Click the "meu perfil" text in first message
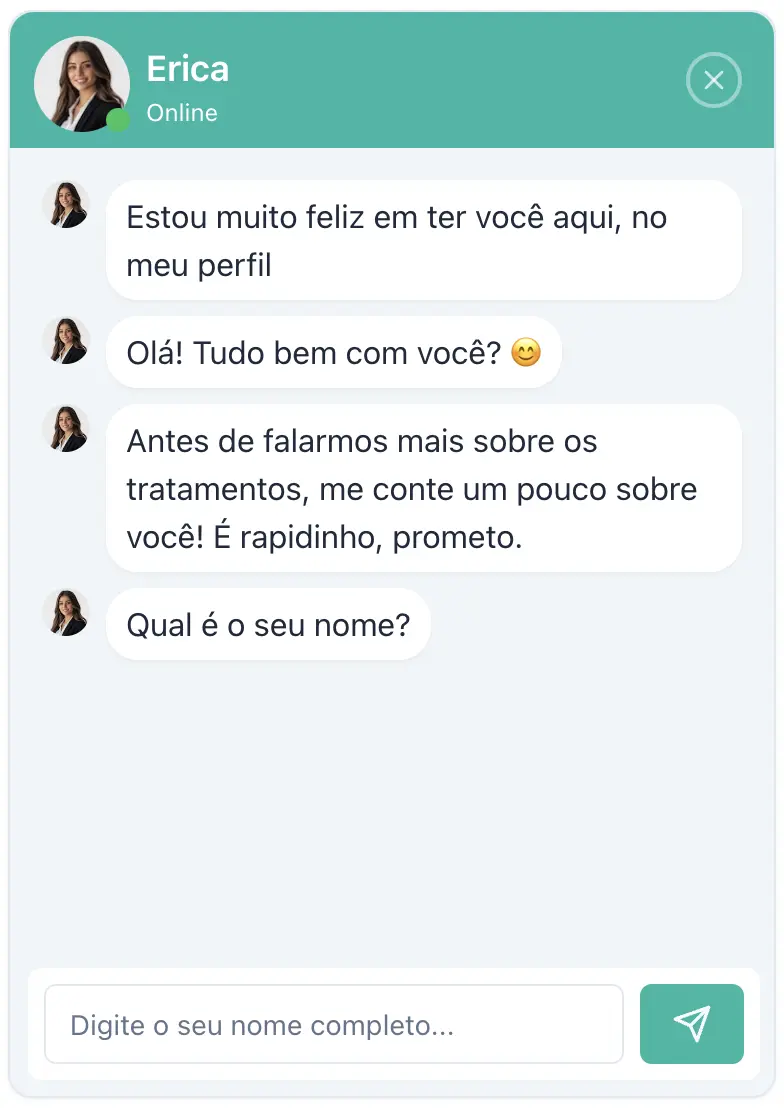 (199, 266)
